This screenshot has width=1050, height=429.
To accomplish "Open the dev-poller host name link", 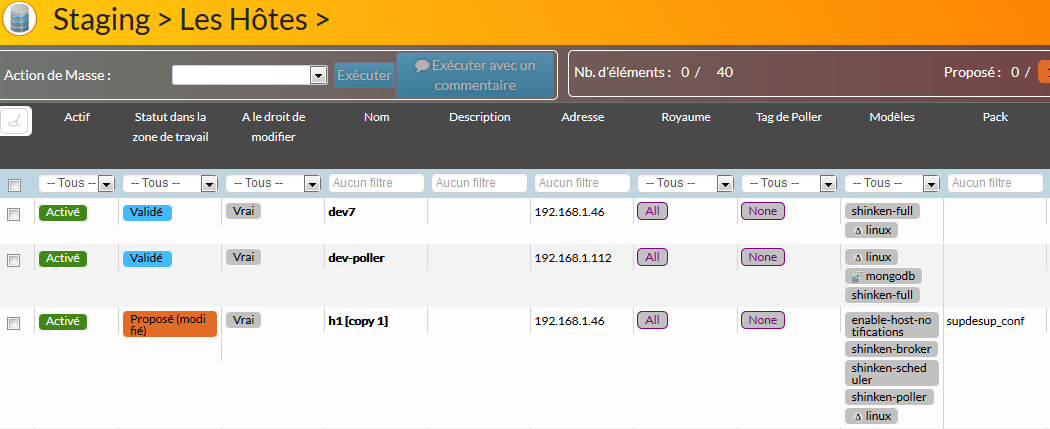I will [x=356, y=258].
